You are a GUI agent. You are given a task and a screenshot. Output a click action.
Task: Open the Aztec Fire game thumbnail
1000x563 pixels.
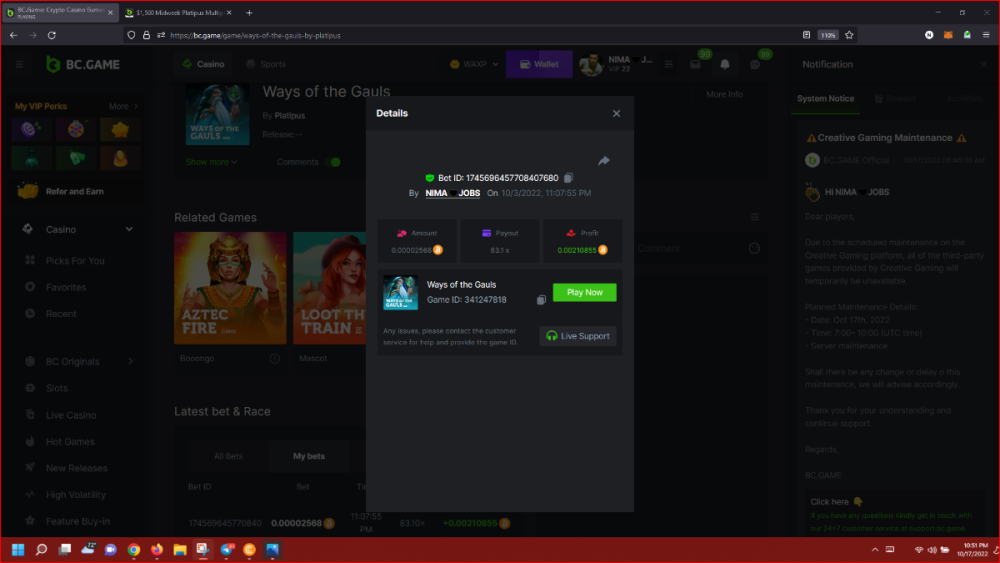[230, 290]
